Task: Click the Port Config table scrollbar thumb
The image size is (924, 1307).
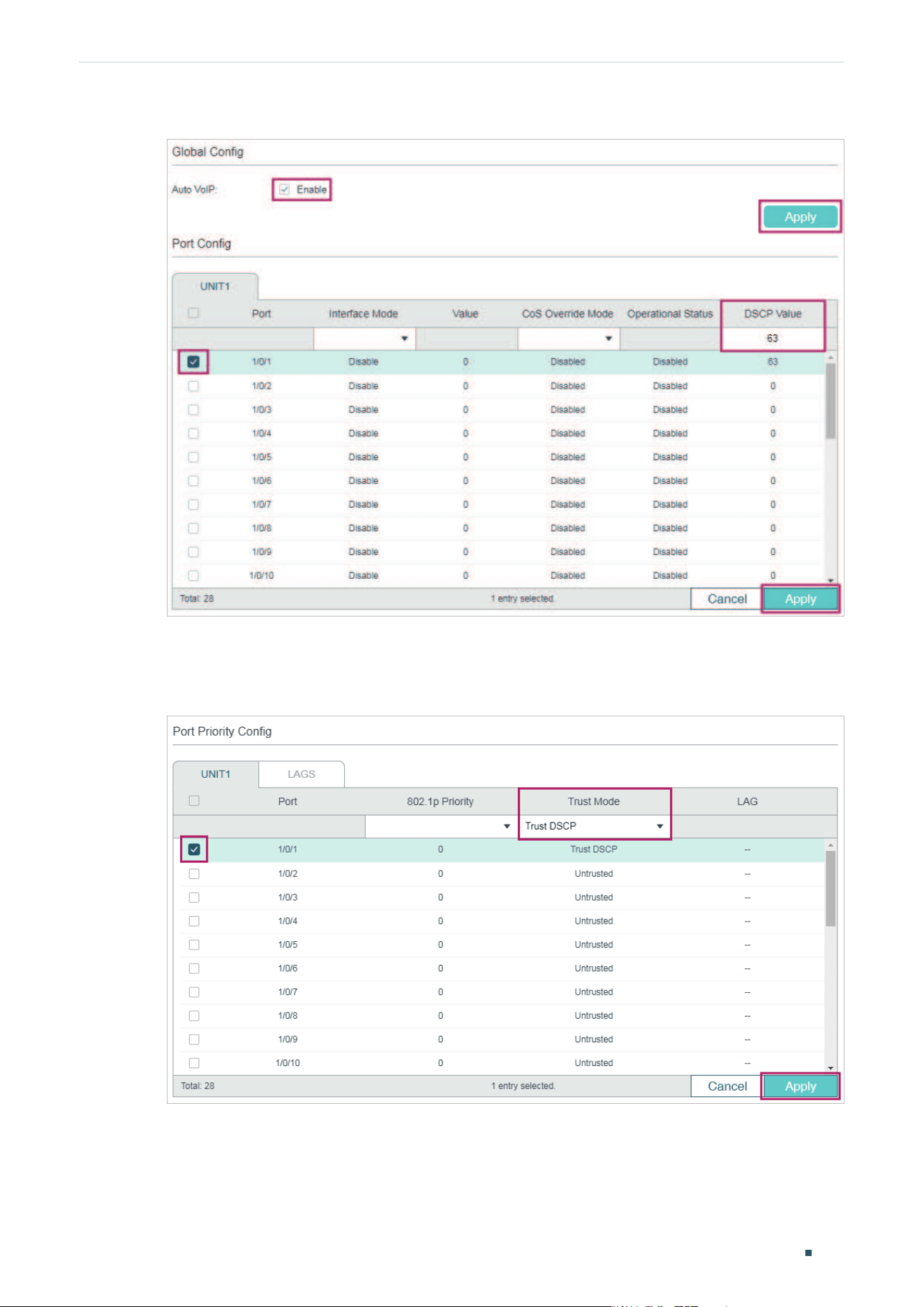Action: coord(830,401)
